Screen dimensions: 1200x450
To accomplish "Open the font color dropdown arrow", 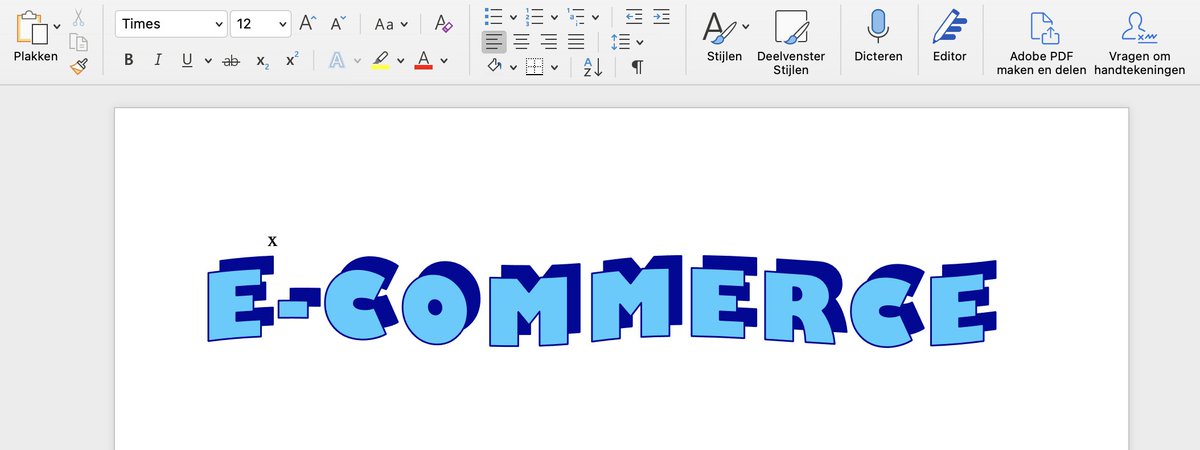I will [x=443, y=61].
